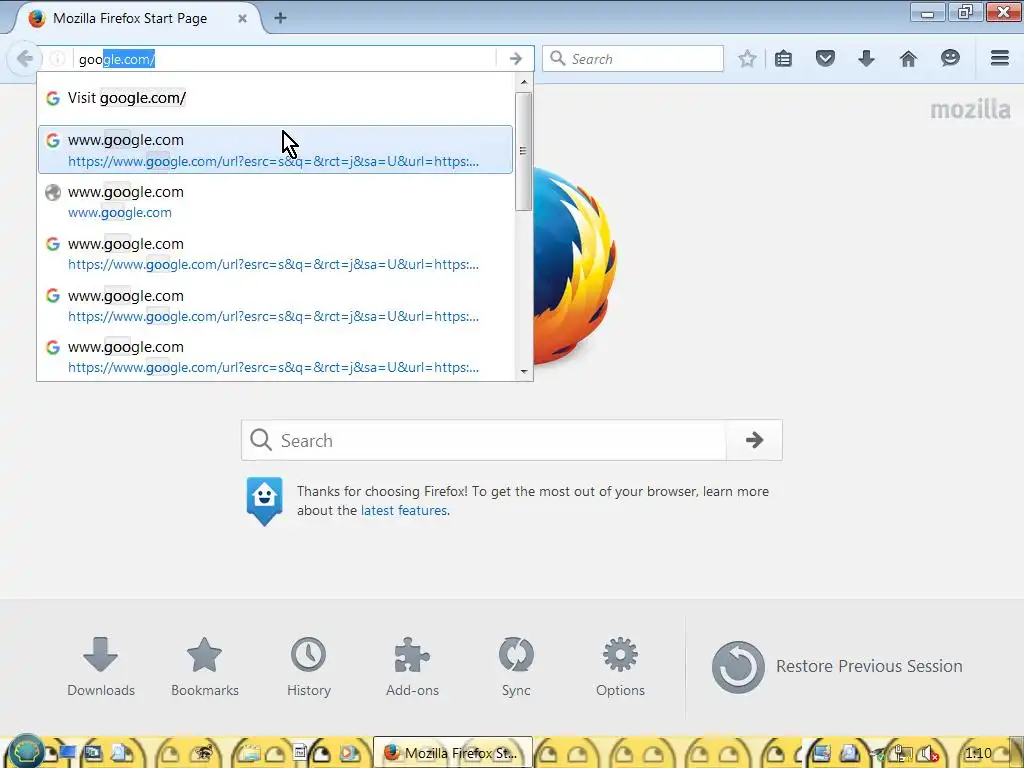The width and height of the screenshot is (1024, 768).
Task: Open the toolbar Downloads arrow panel
Action: tap(867, 59)
